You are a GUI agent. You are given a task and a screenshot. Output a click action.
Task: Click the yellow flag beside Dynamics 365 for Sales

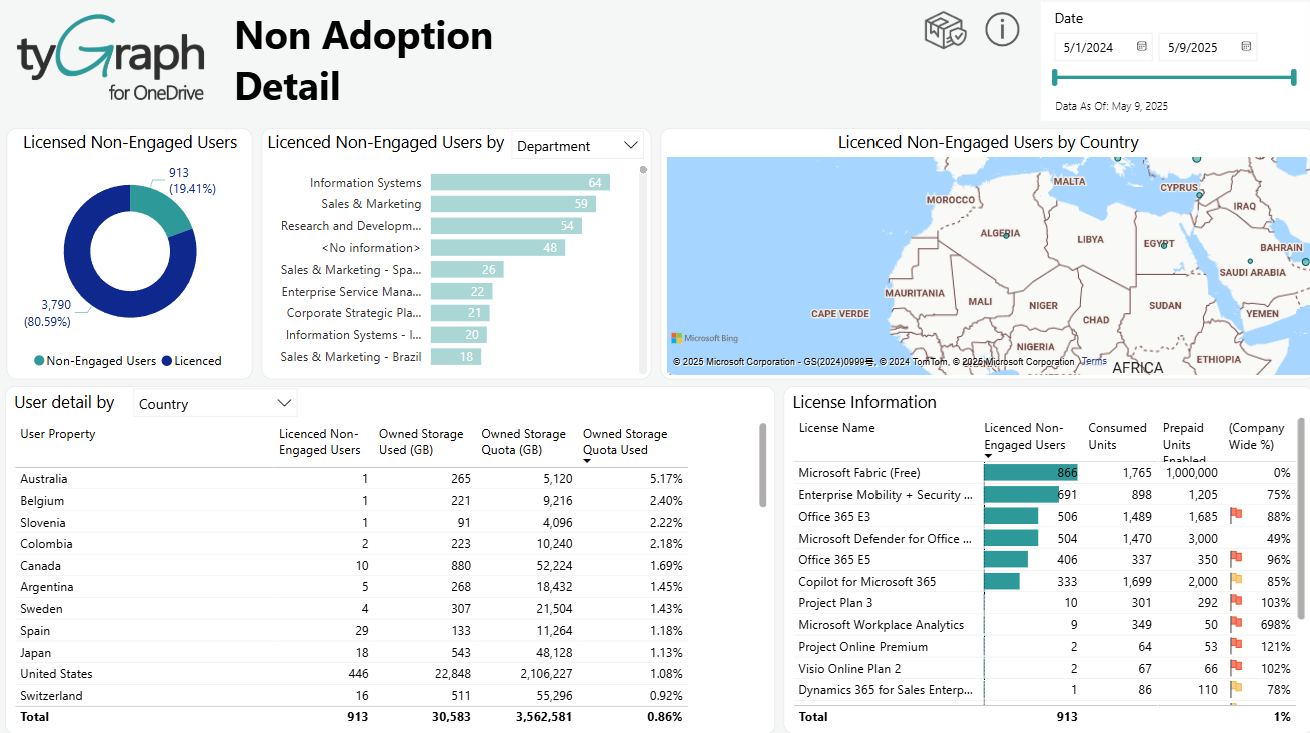pyautogui.click(x=1236, y=689)
